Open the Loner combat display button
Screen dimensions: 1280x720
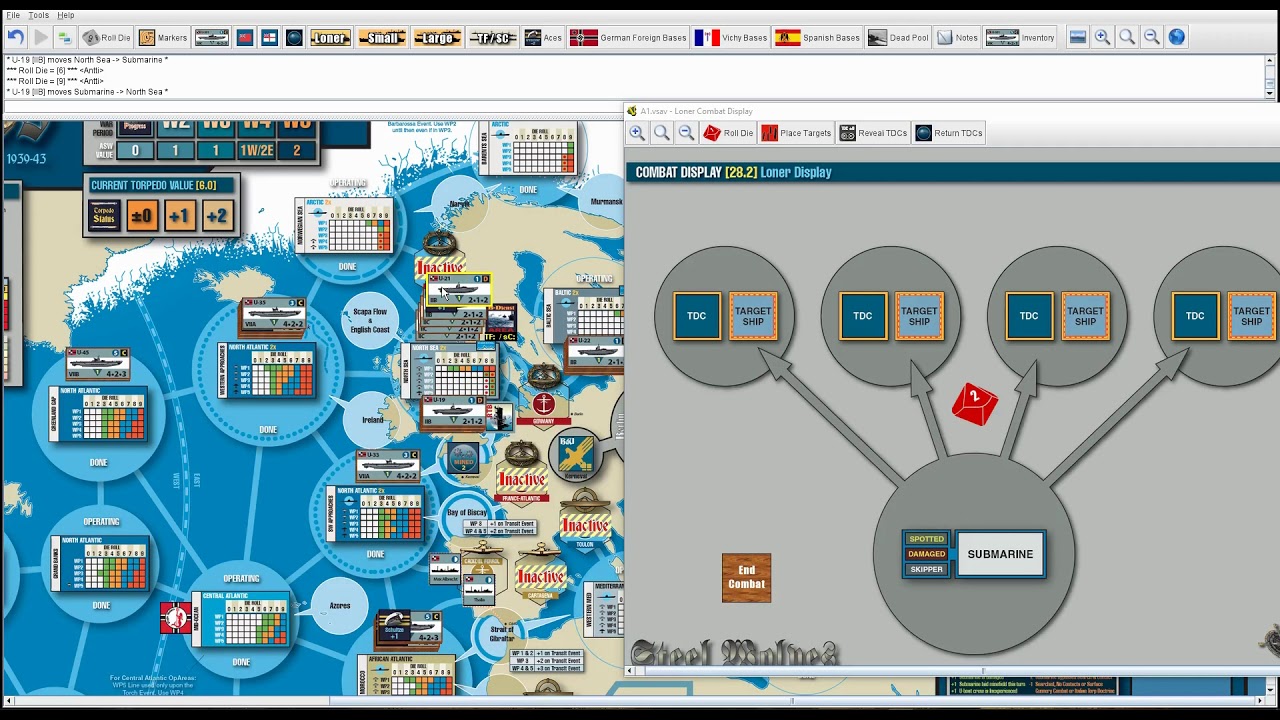(330, 38)
